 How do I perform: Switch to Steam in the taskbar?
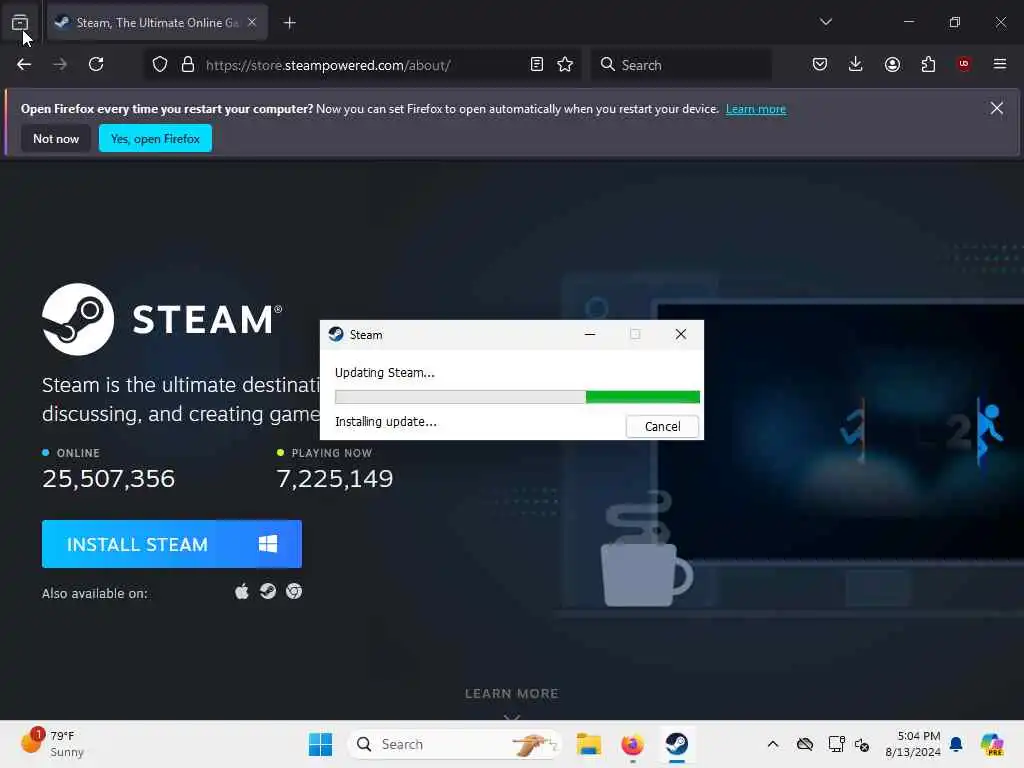click(677, 744)
